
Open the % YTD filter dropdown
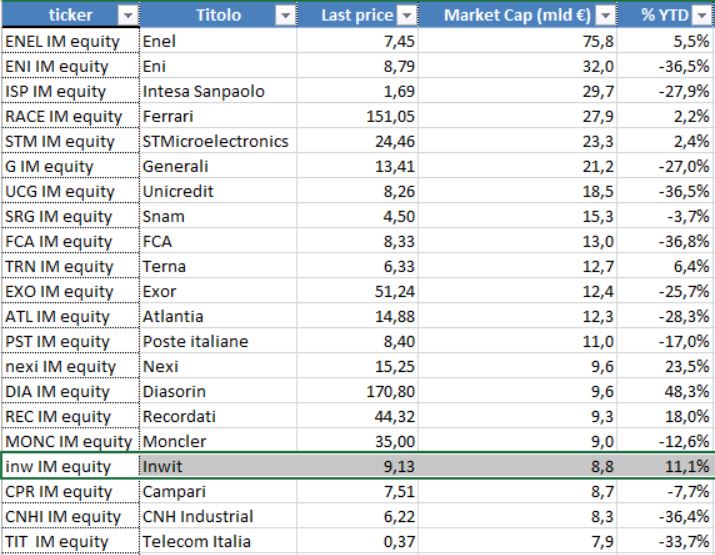pyautogui.click(x=702, y=16)
